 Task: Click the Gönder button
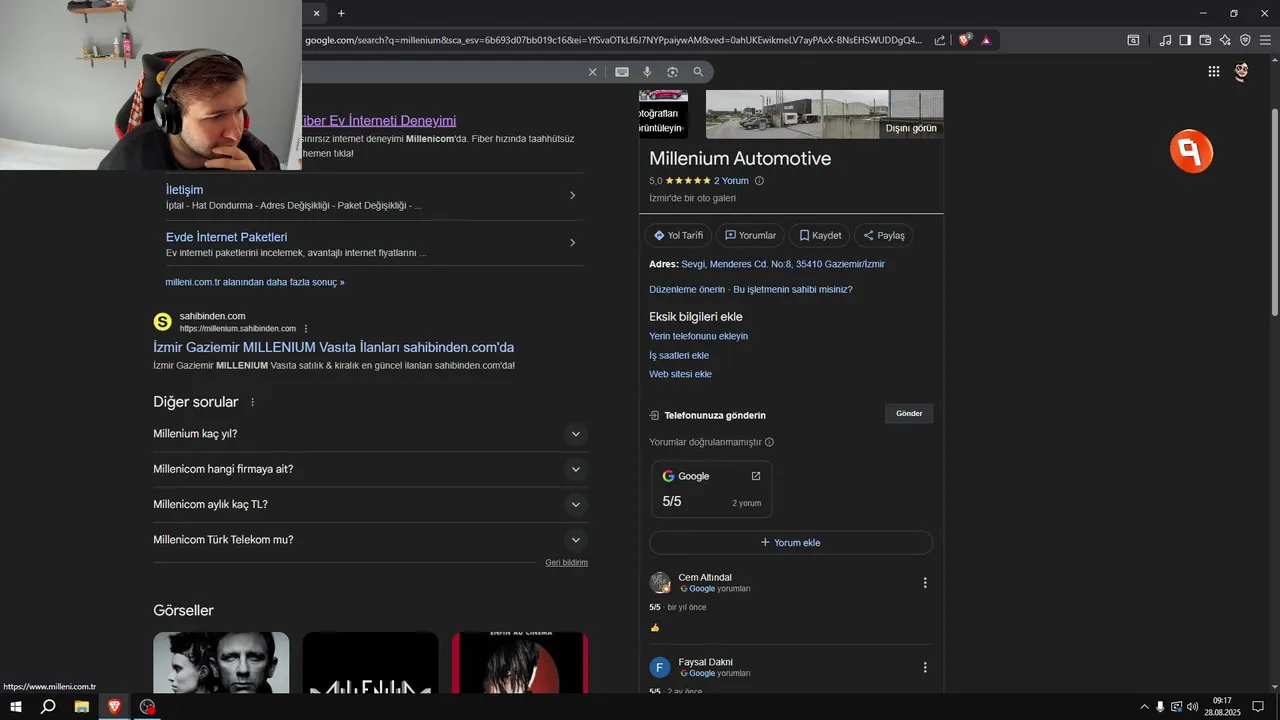click(909, 414)
